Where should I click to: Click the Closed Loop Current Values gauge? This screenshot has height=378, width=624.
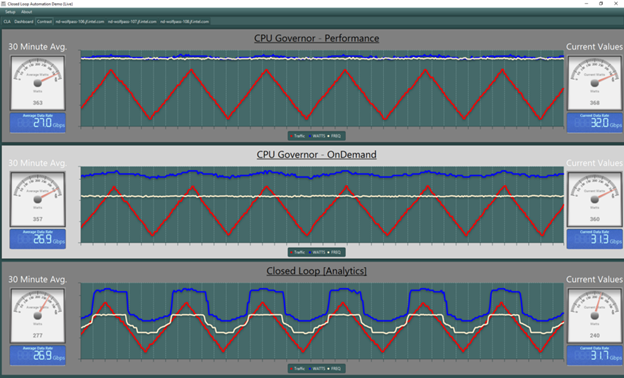click(595, 316)
